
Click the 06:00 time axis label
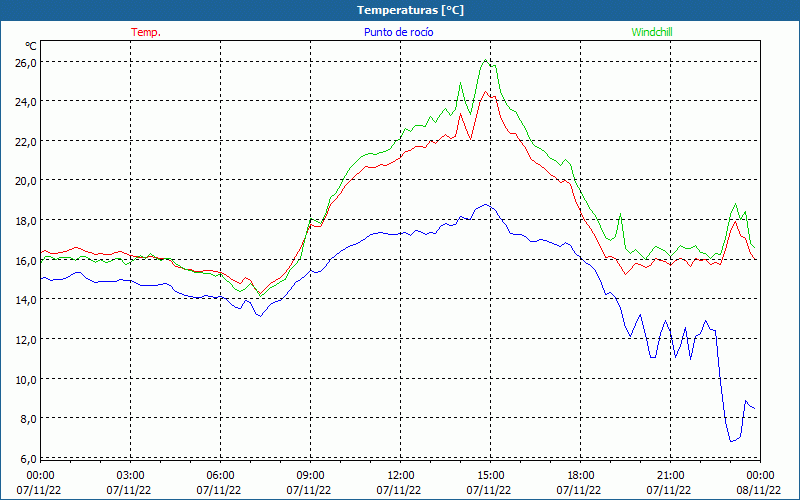[221, 476]
